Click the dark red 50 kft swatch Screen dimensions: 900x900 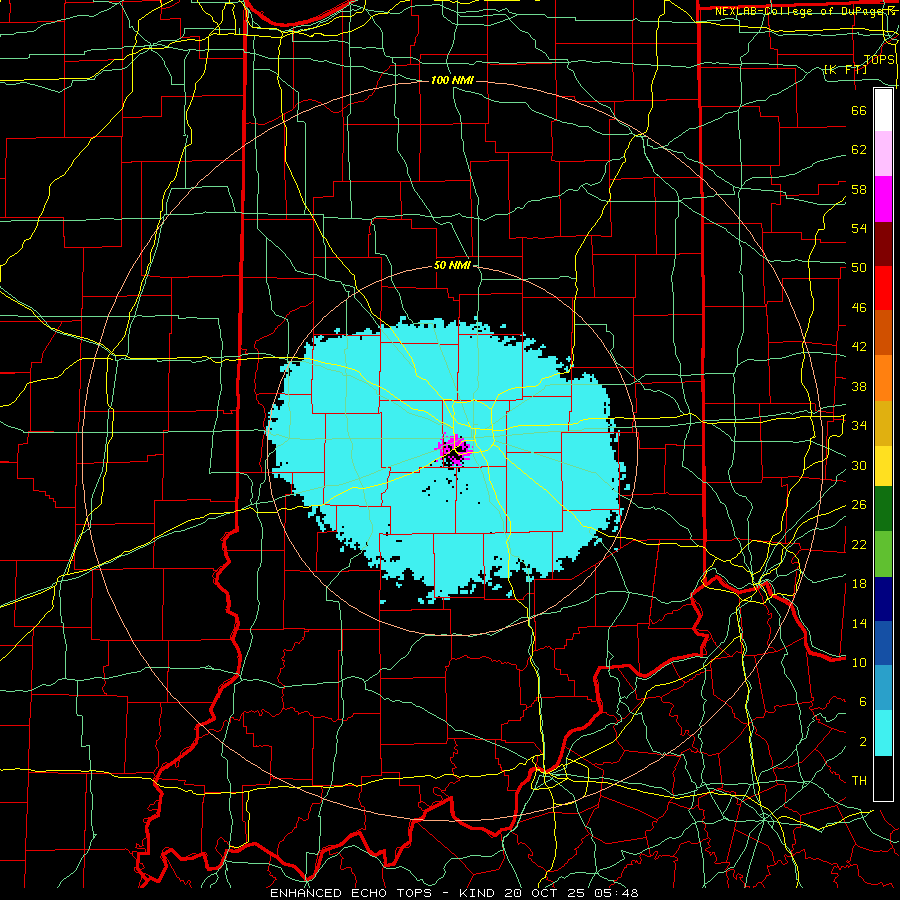883,243
